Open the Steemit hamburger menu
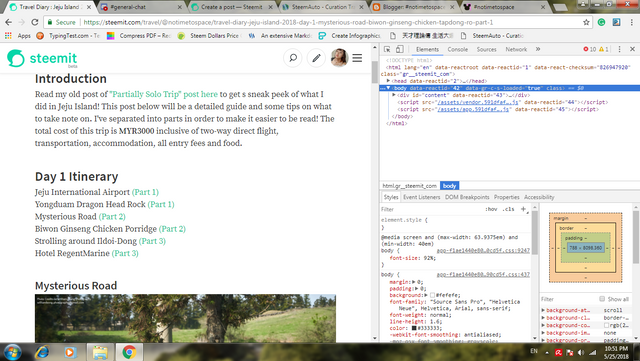 (x=357, y=58)
